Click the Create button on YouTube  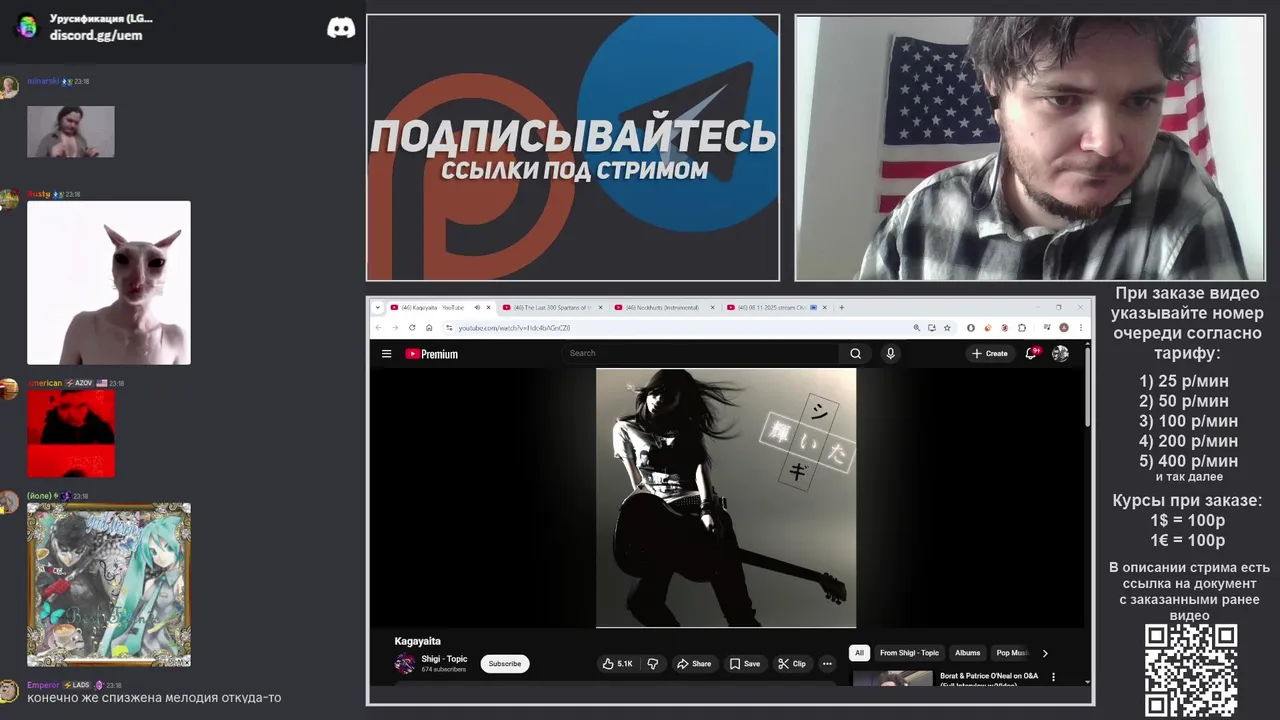(x=990, y=353)
